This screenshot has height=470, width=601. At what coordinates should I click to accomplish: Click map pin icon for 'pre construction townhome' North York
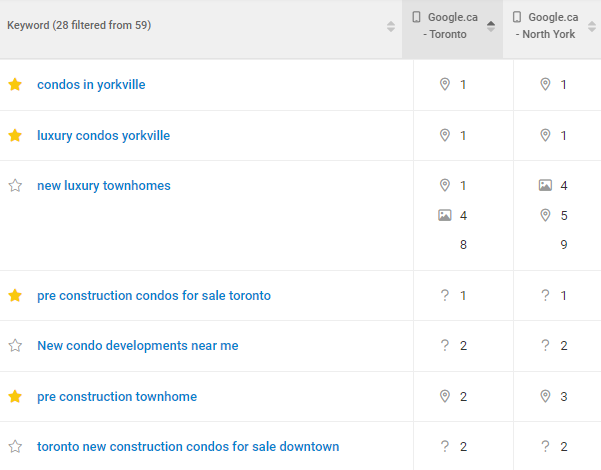tap(545, 397)
